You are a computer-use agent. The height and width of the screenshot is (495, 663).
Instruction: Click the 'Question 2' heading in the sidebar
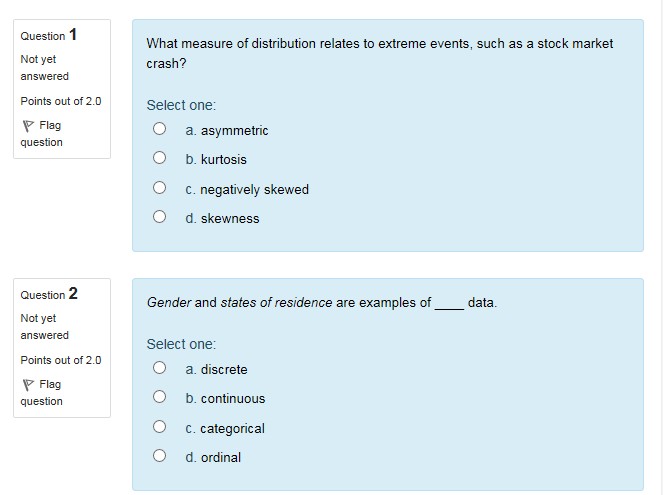[x=49, y=294]
